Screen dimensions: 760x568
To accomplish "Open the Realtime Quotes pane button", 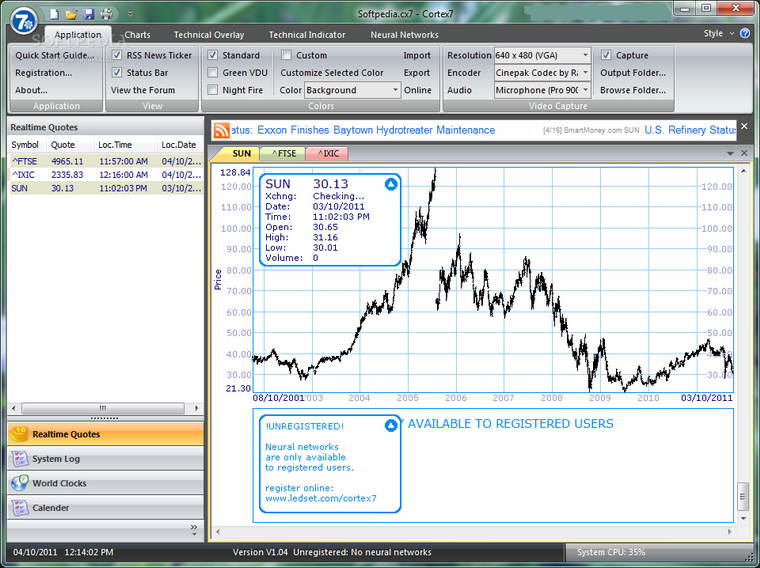I will (106, 434).
